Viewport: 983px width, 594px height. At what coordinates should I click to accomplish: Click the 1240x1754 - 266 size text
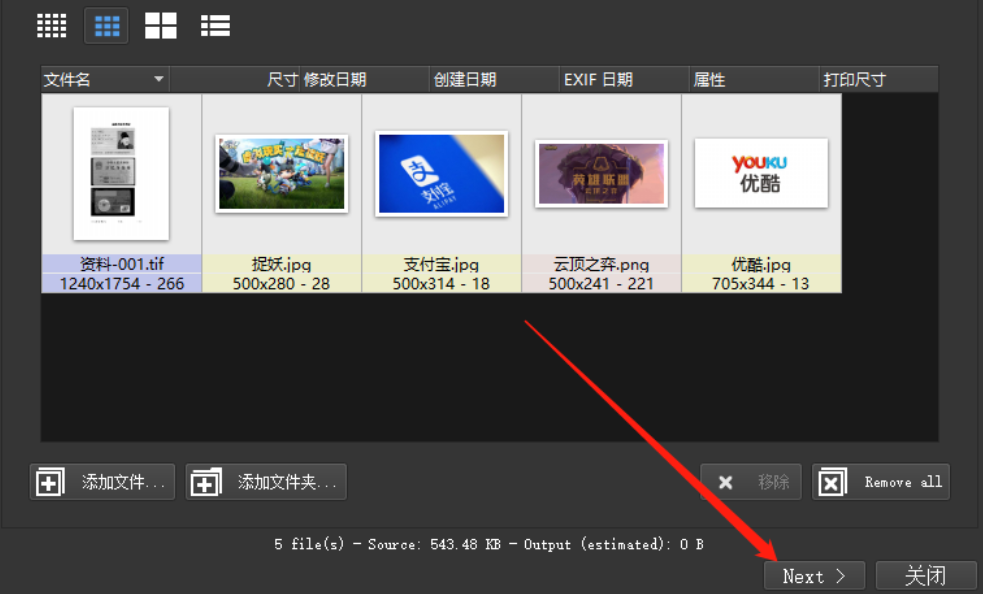point(122,284)
